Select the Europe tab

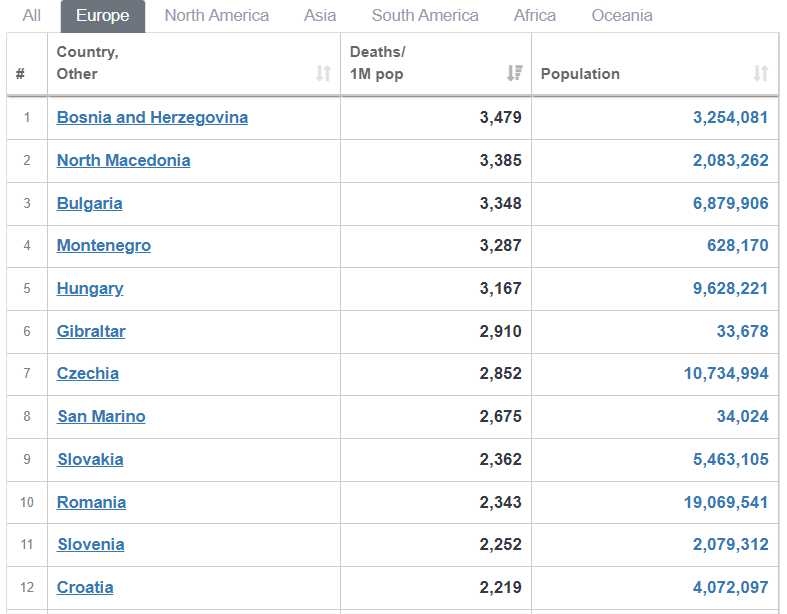click(x=103, y=16)
